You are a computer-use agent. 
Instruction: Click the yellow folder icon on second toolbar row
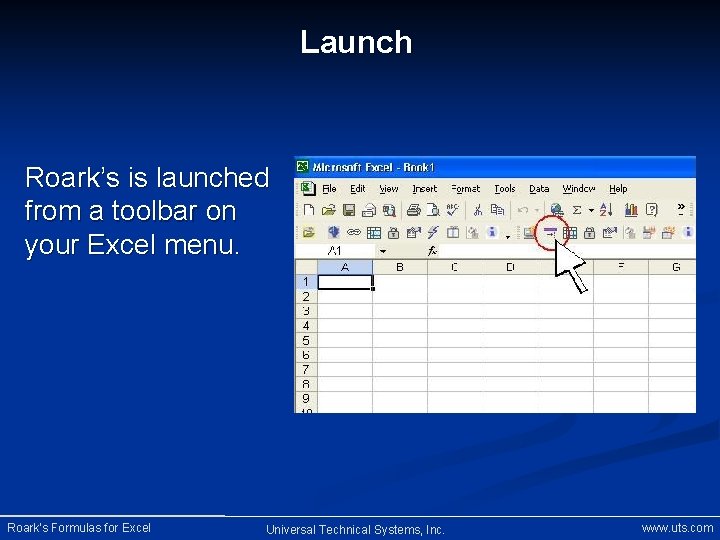(309, 232)
